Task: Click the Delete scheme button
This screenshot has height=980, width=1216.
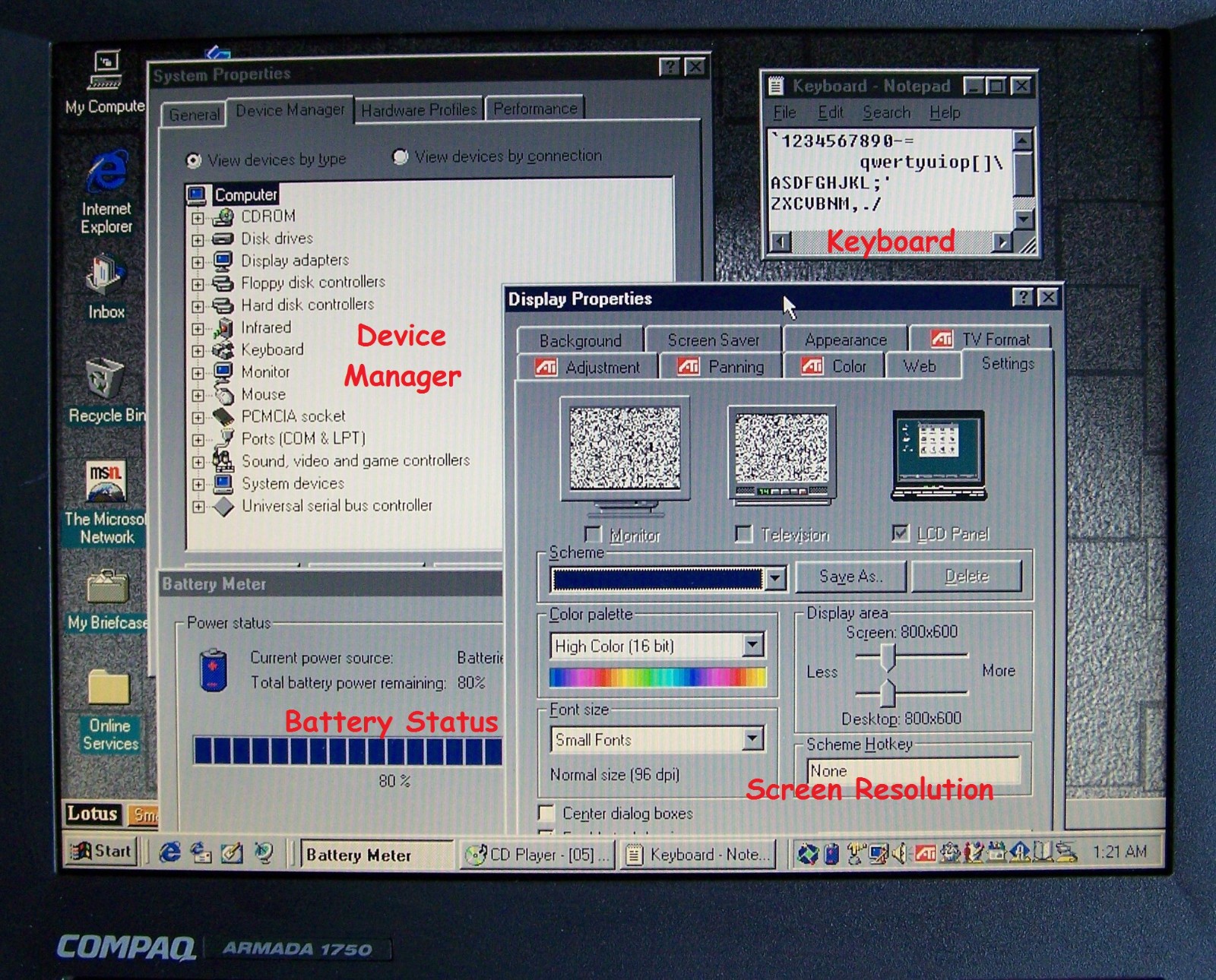Action: pyautogui.click(x=967, y=576)
